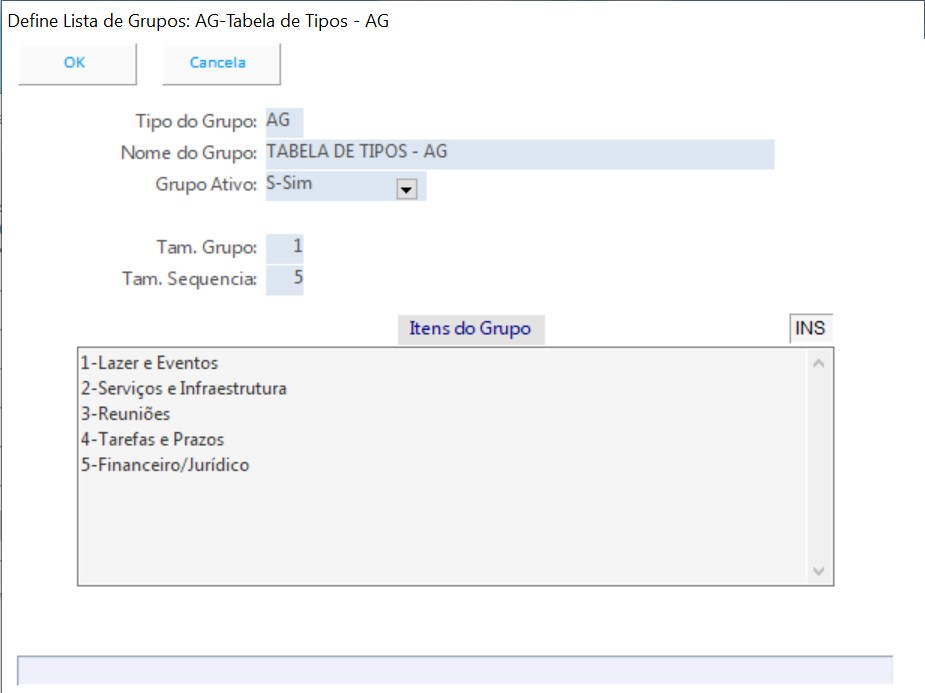
Task: Click the list's scroll up arrow
Action: tap(819, 363)
